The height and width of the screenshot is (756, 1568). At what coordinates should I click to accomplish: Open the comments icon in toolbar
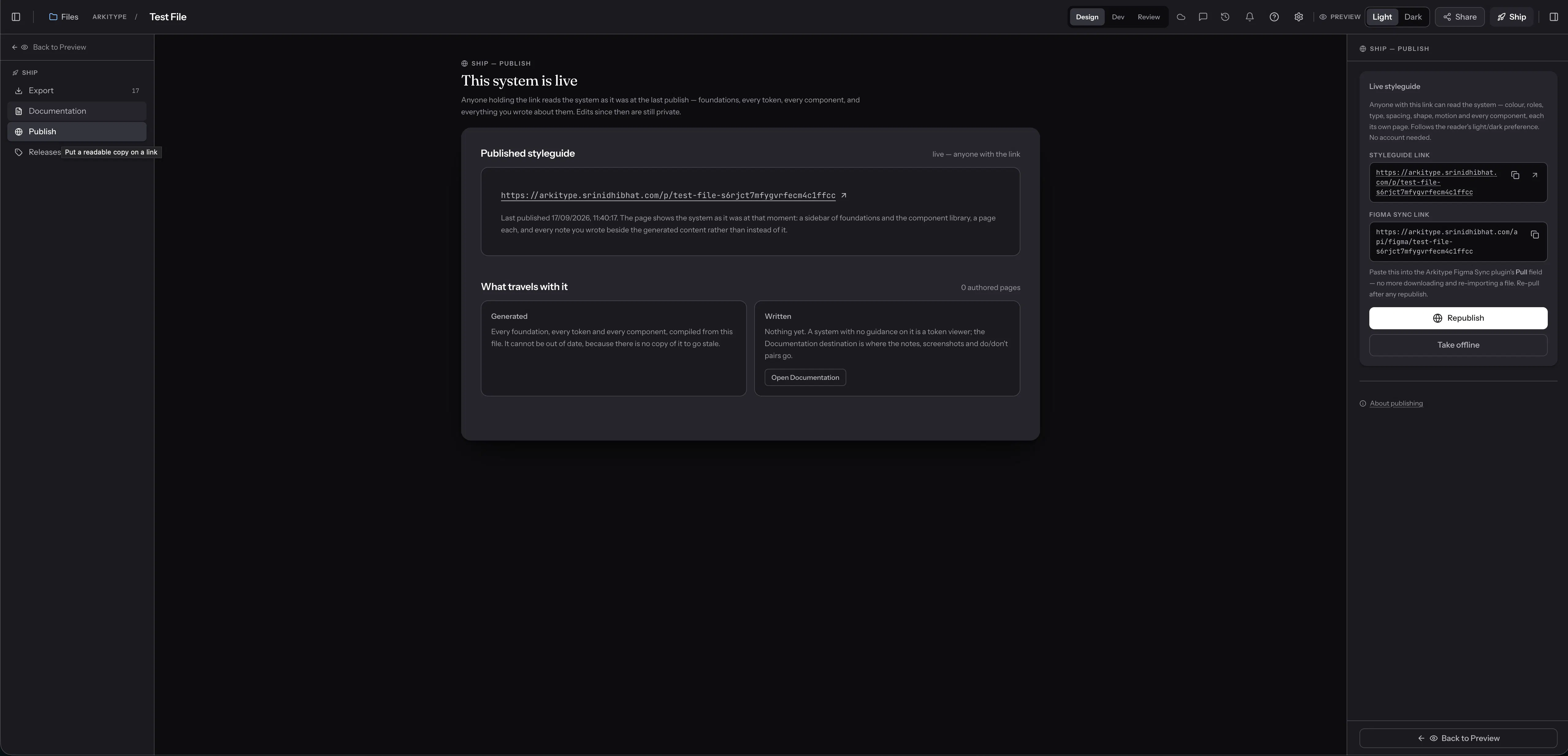[1203, 17]
